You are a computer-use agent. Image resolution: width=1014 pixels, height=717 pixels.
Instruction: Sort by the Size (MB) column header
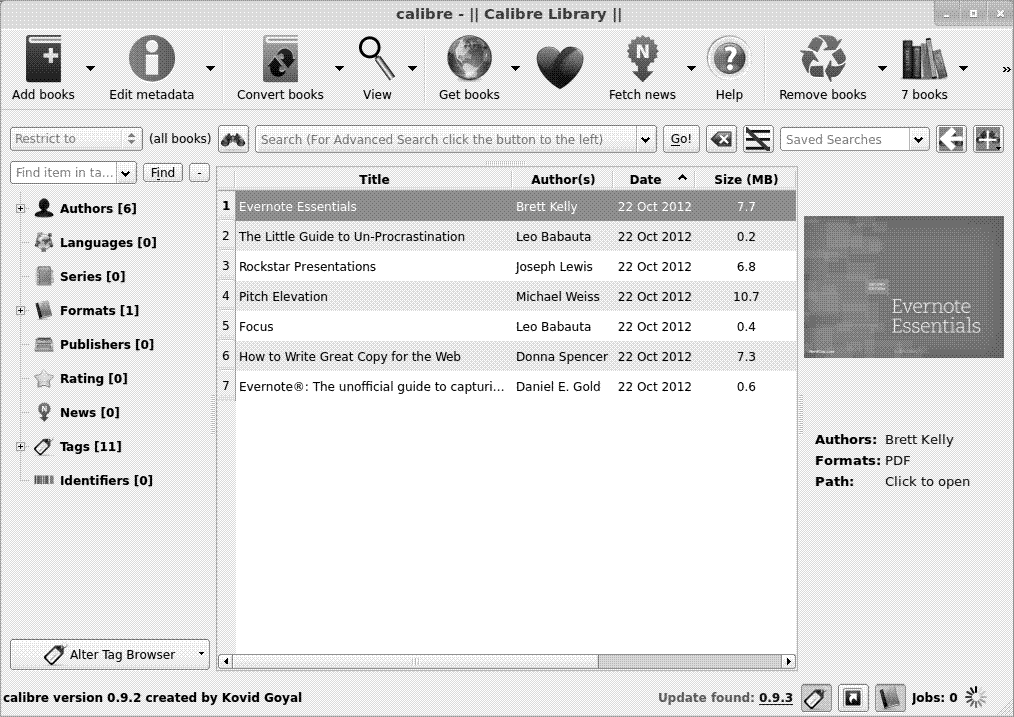[x=746, y=179]
